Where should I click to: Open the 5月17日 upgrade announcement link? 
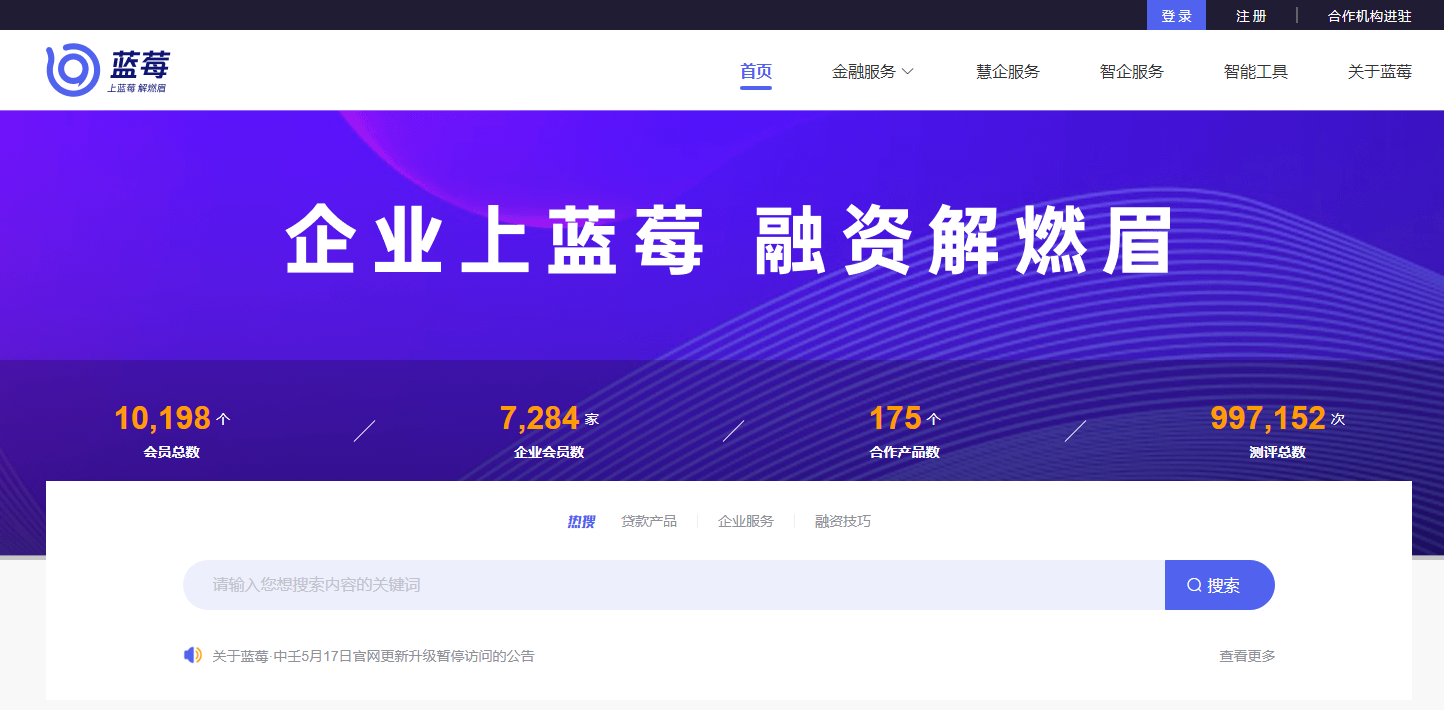coord(373,656)
